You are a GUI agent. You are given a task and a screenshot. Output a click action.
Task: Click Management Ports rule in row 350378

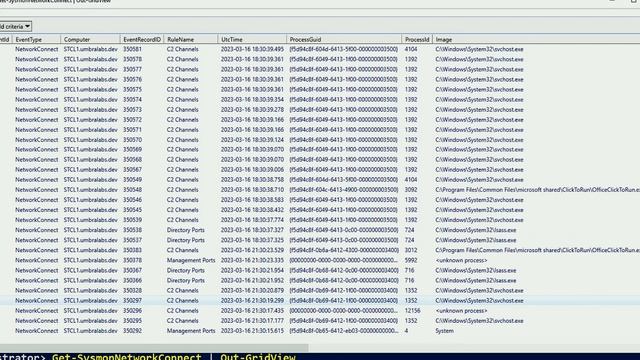click(x=191, y=260)
